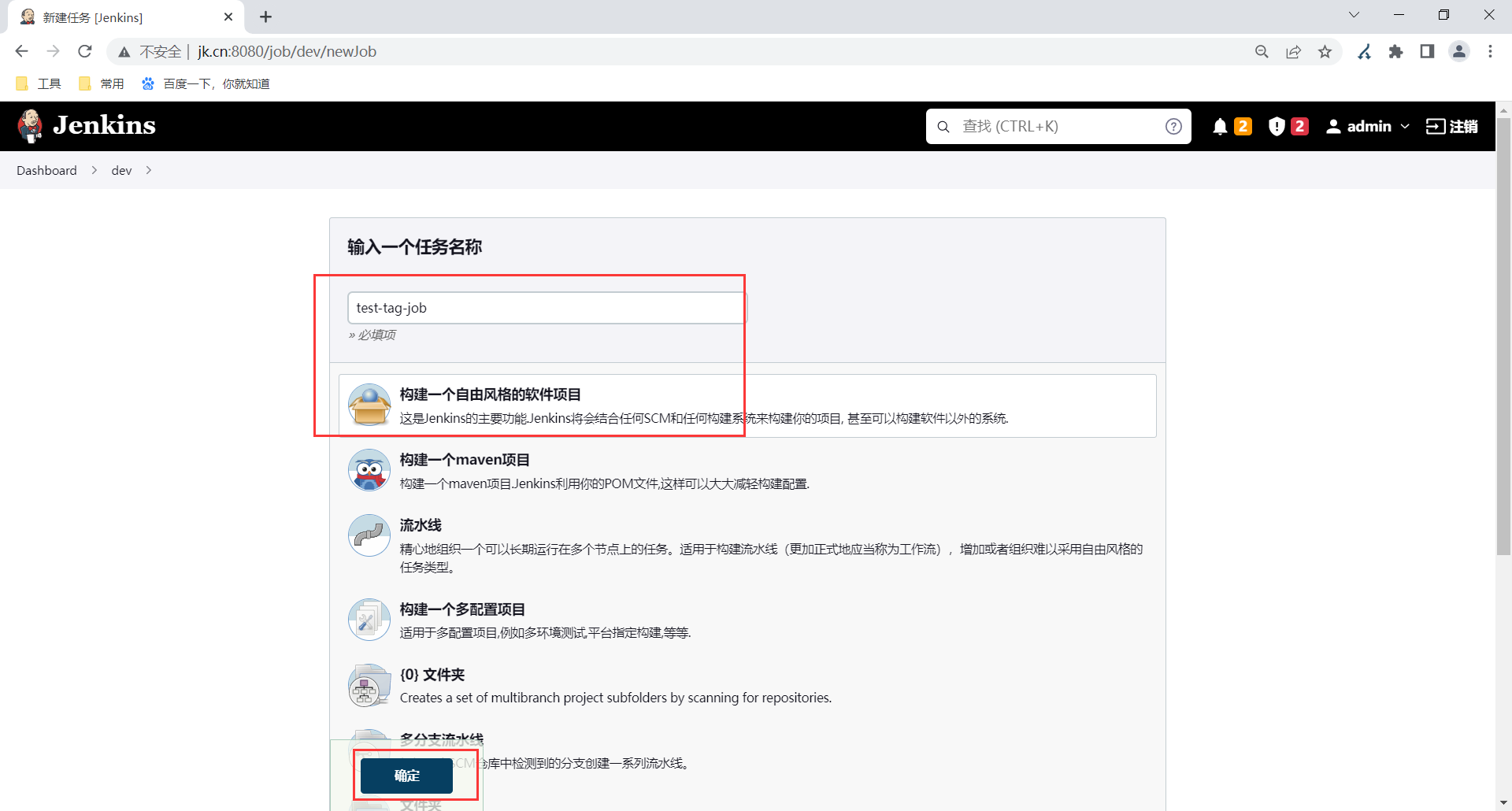Close the 新建任务 [Jenkins] tab
1512x811 pixels.
(228, 17)
